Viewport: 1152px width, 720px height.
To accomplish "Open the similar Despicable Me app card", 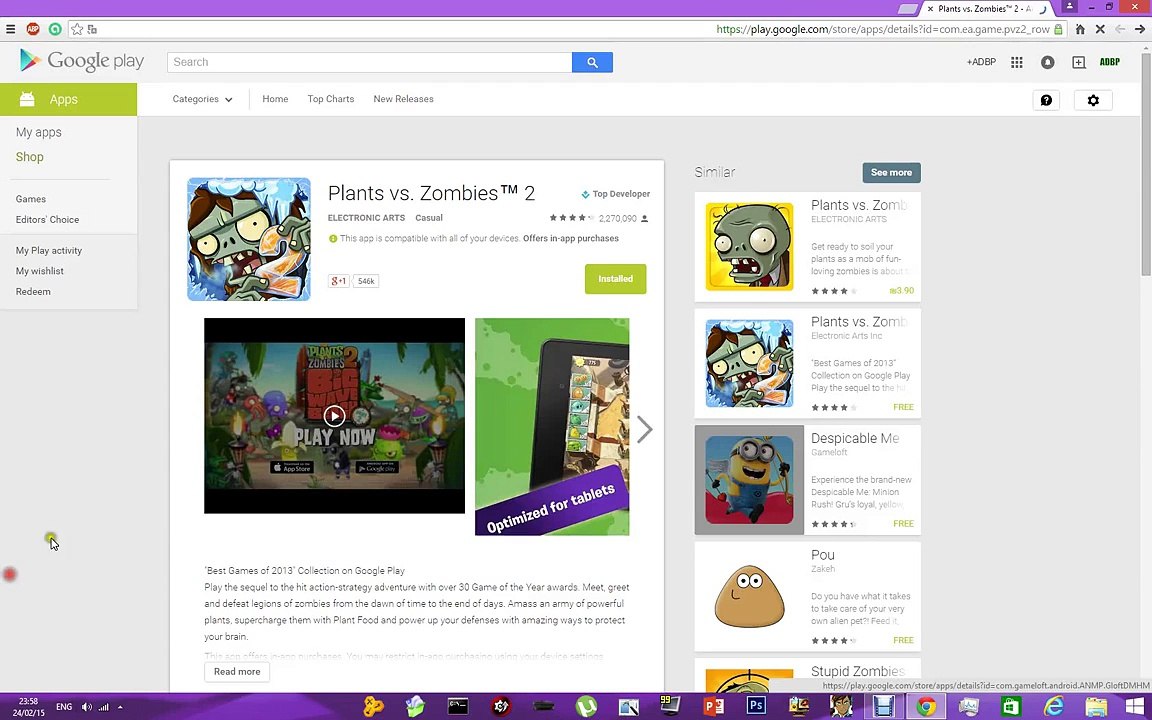I will click(x=807, y=480).
